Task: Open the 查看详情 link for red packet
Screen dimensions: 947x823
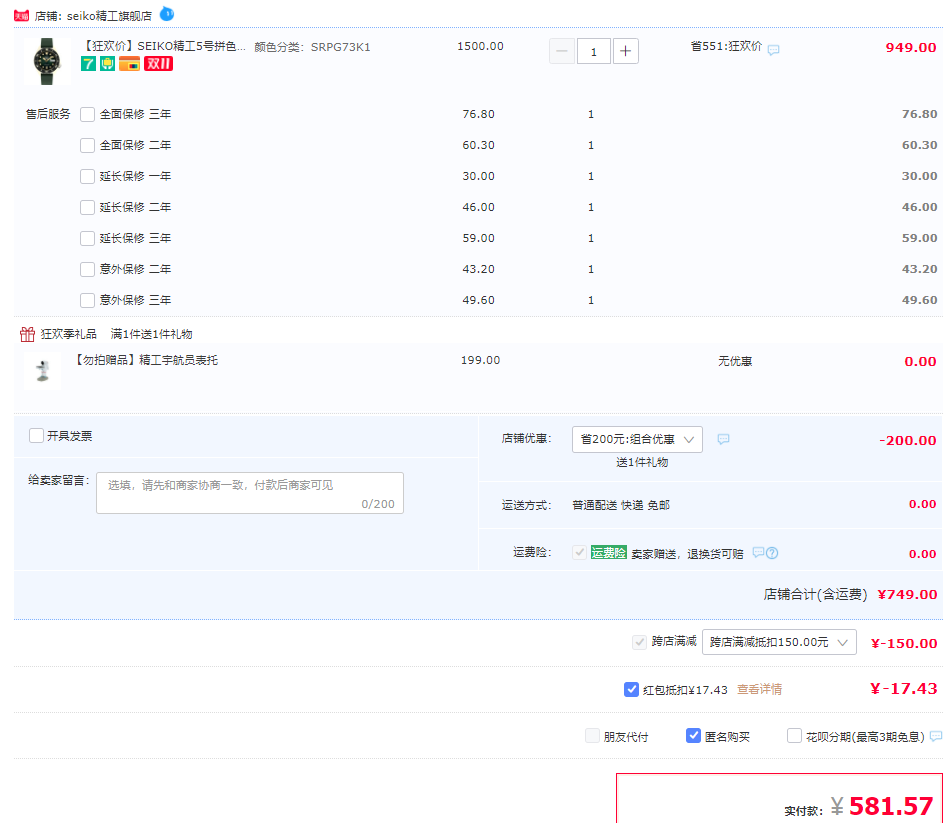Action: pos(759,689)
